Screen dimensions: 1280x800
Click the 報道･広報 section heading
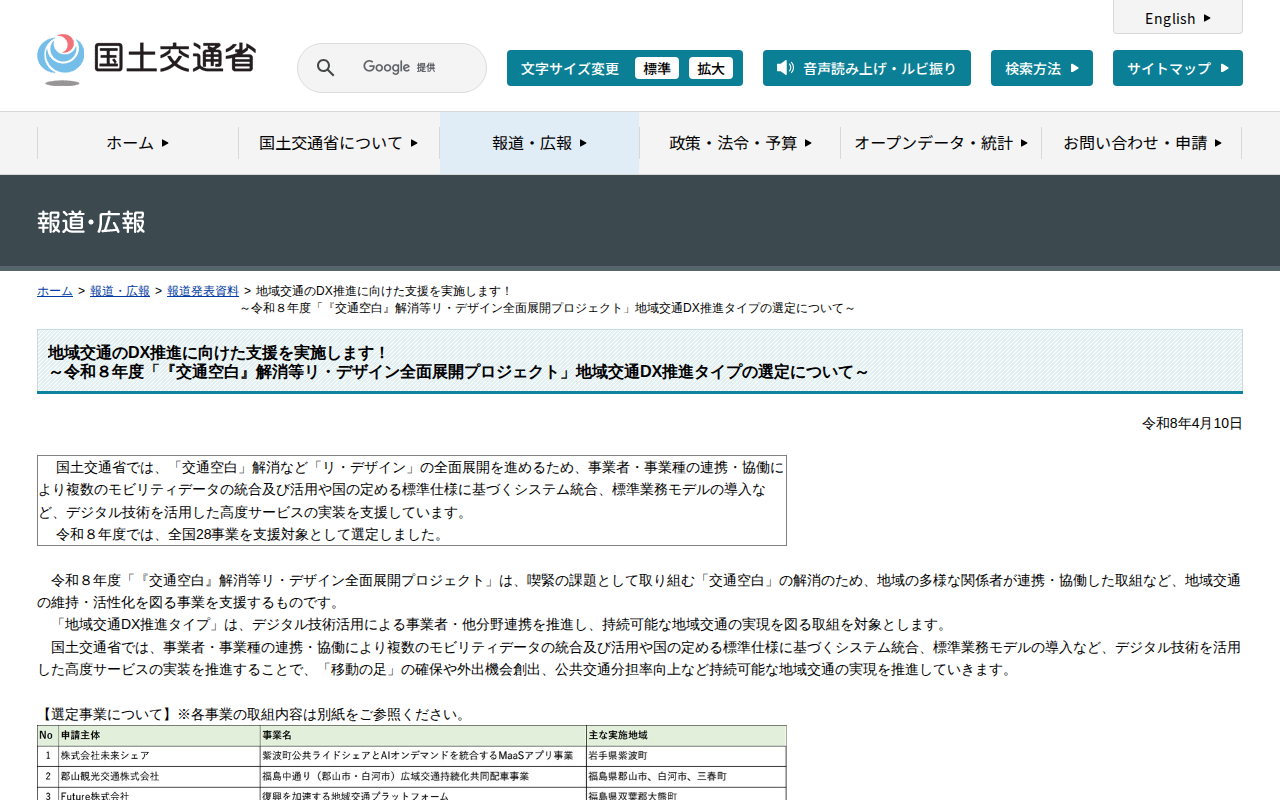(x=91, y=222)
